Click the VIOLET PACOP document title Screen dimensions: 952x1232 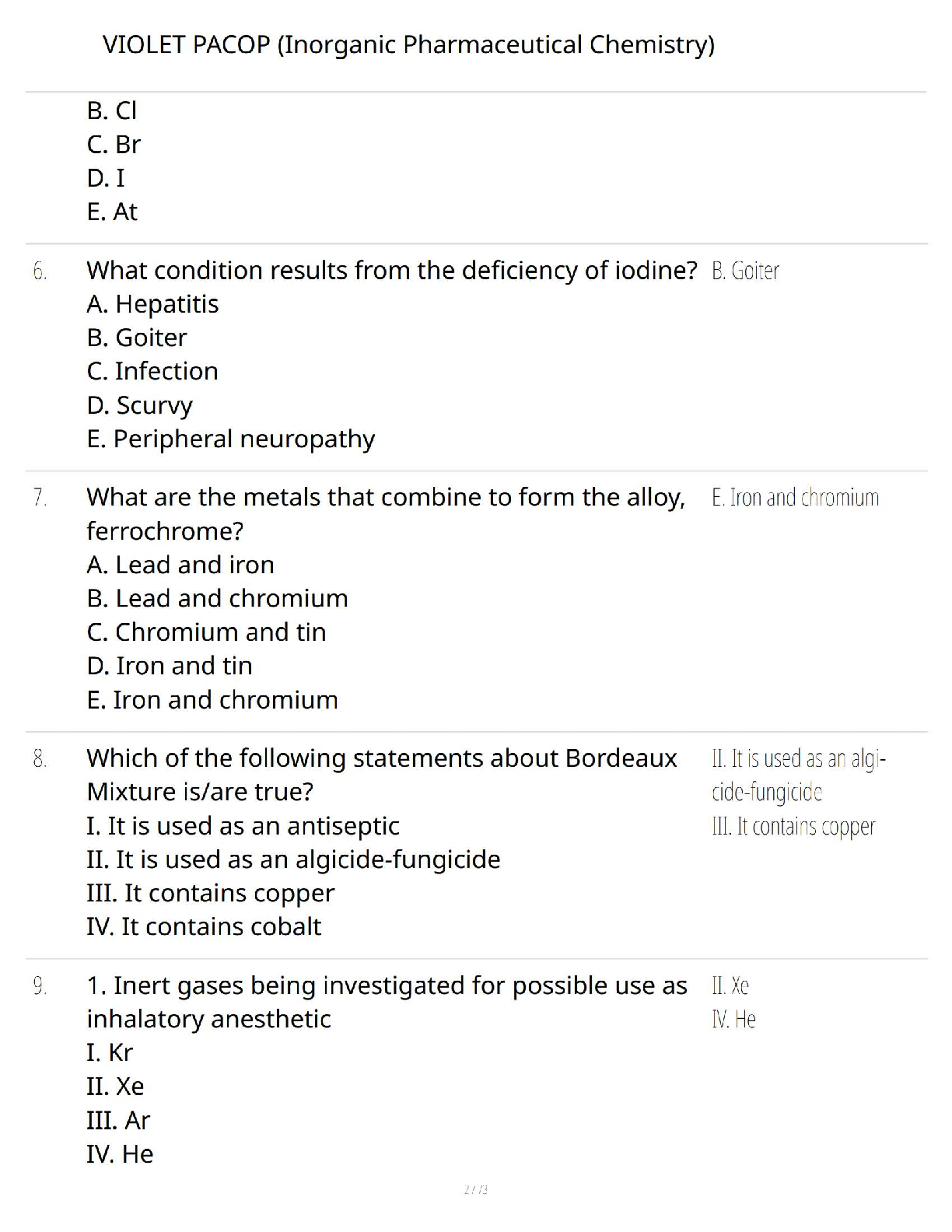(408, 44)
